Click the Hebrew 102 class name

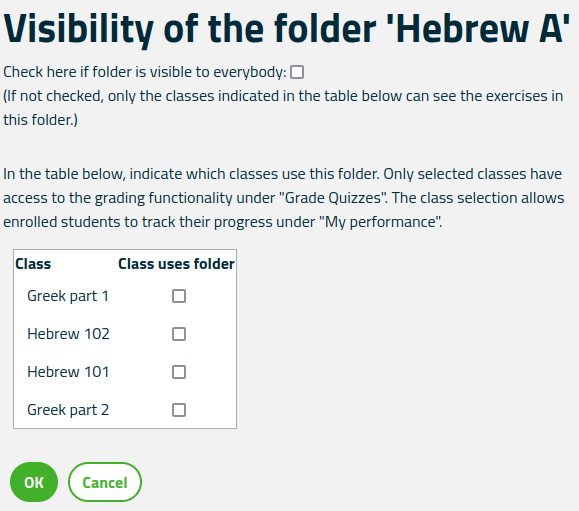68,334
